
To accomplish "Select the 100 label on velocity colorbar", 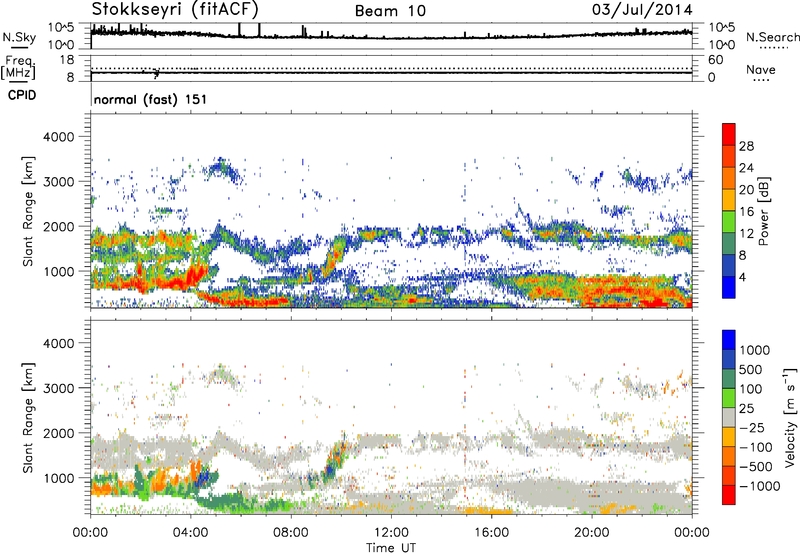I will [x=751, y=389].
